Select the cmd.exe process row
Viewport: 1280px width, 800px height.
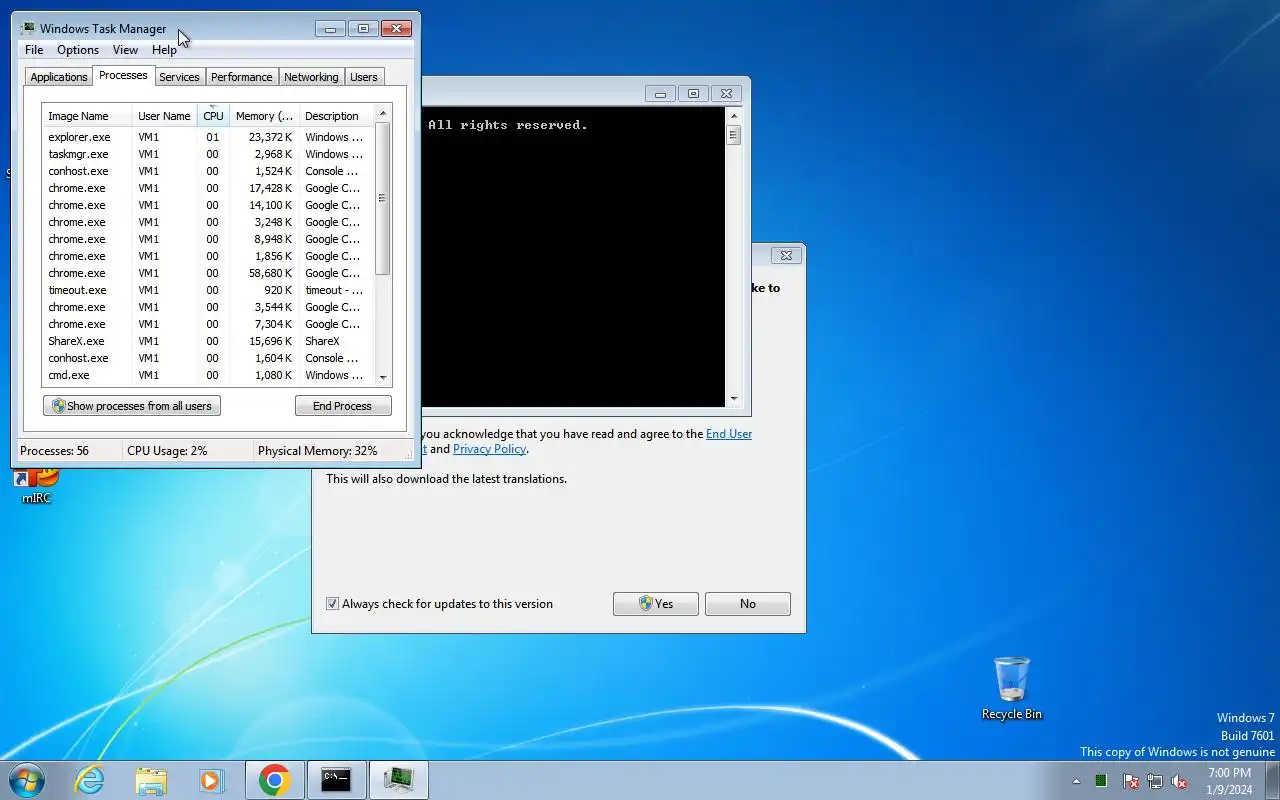click(x=208, y=375)
